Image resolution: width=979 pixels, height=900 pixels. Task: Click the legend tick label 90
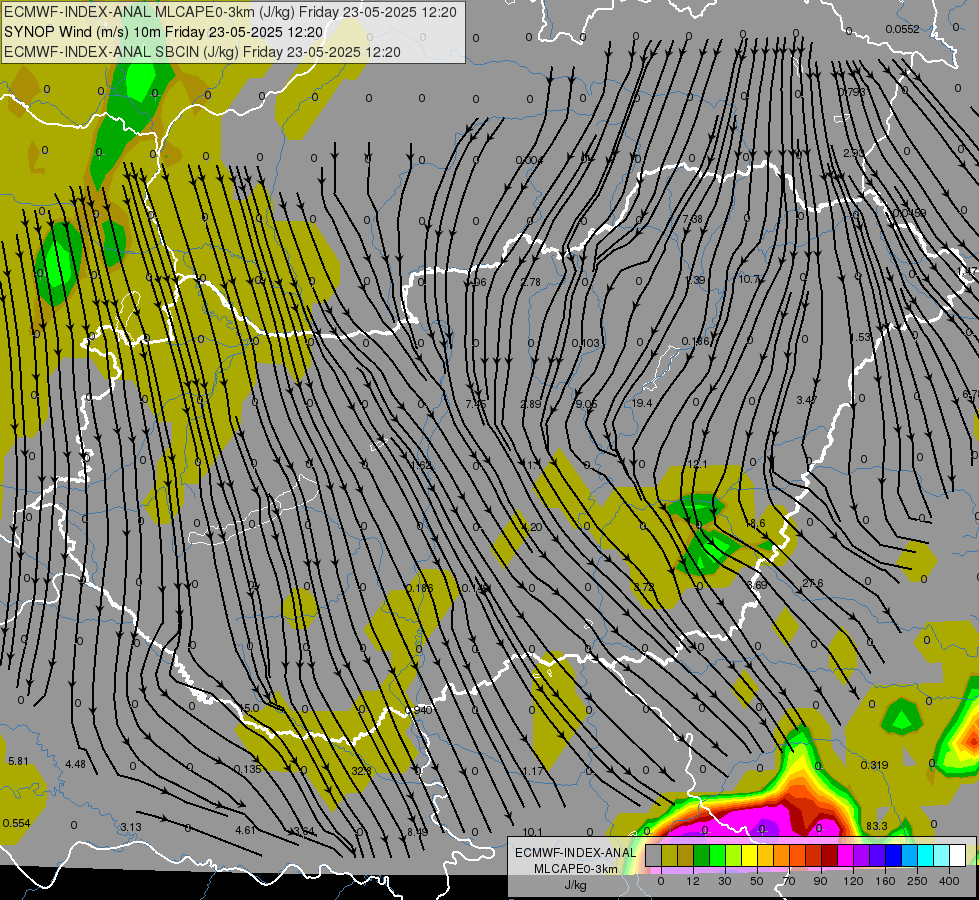point(821,881)
